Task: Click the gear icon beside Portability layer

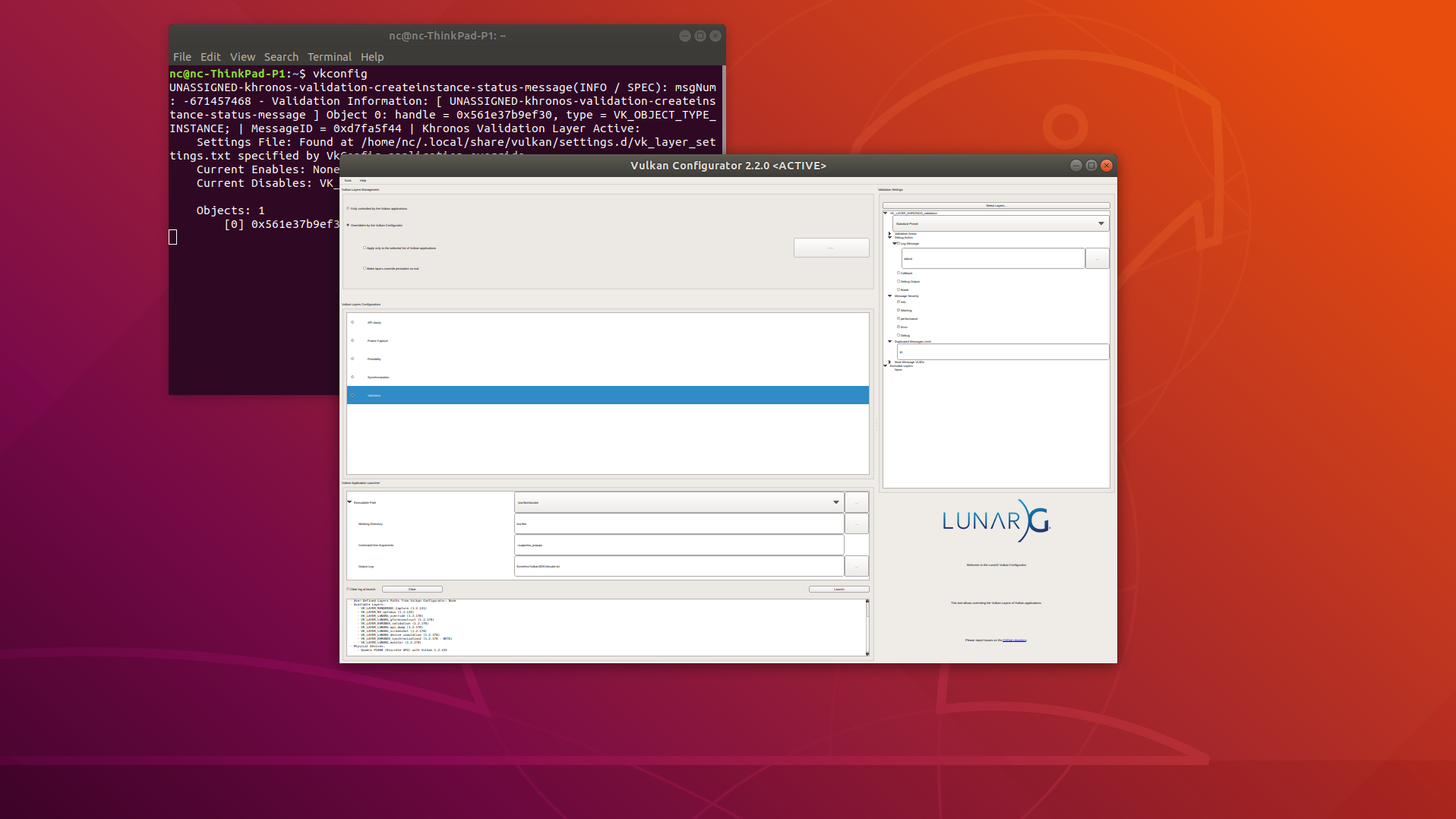Action: [x=352, y=359]
